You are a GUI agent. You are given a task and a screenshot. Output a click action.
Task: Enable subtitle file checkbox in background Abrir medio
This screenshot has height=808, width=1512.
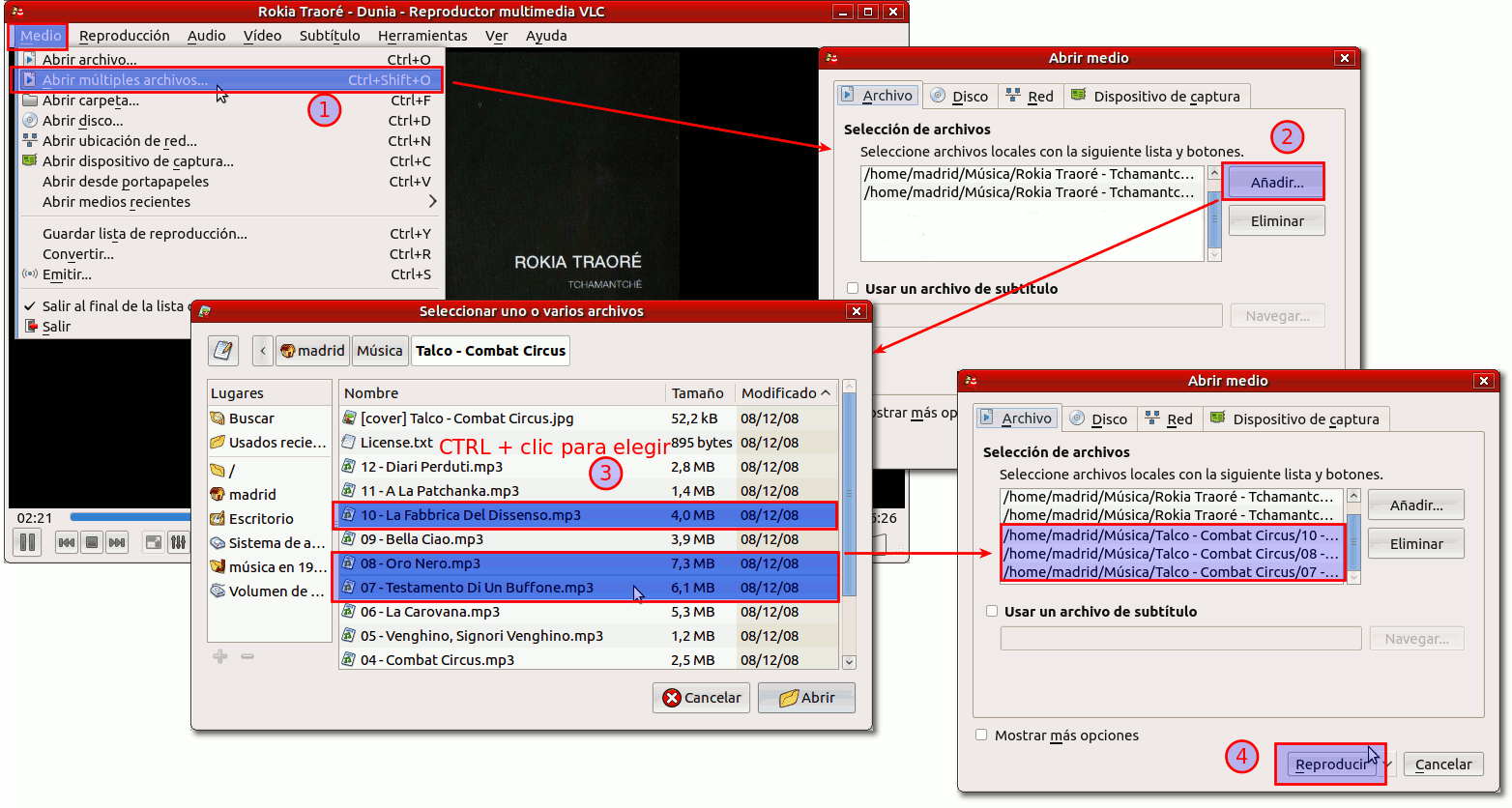coord(853,288)
